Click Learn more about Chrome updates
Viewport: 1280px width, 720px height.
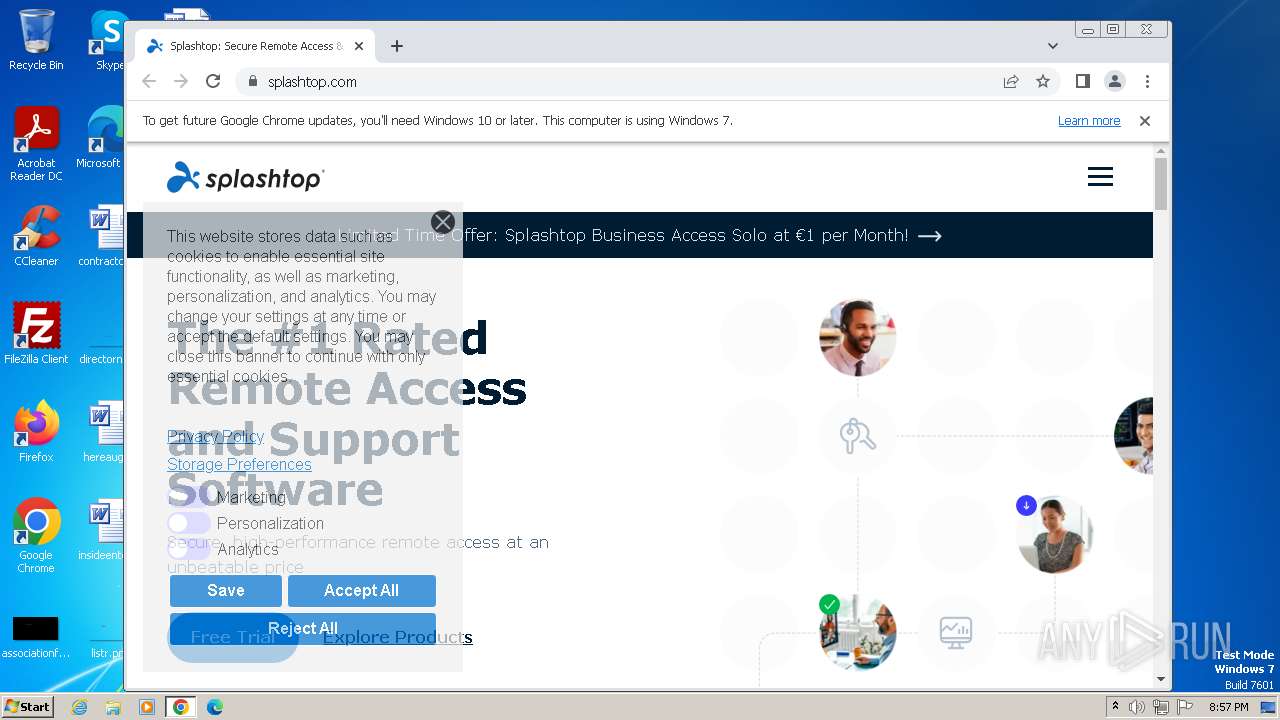pyautogui.click(x=1089, y=121)
